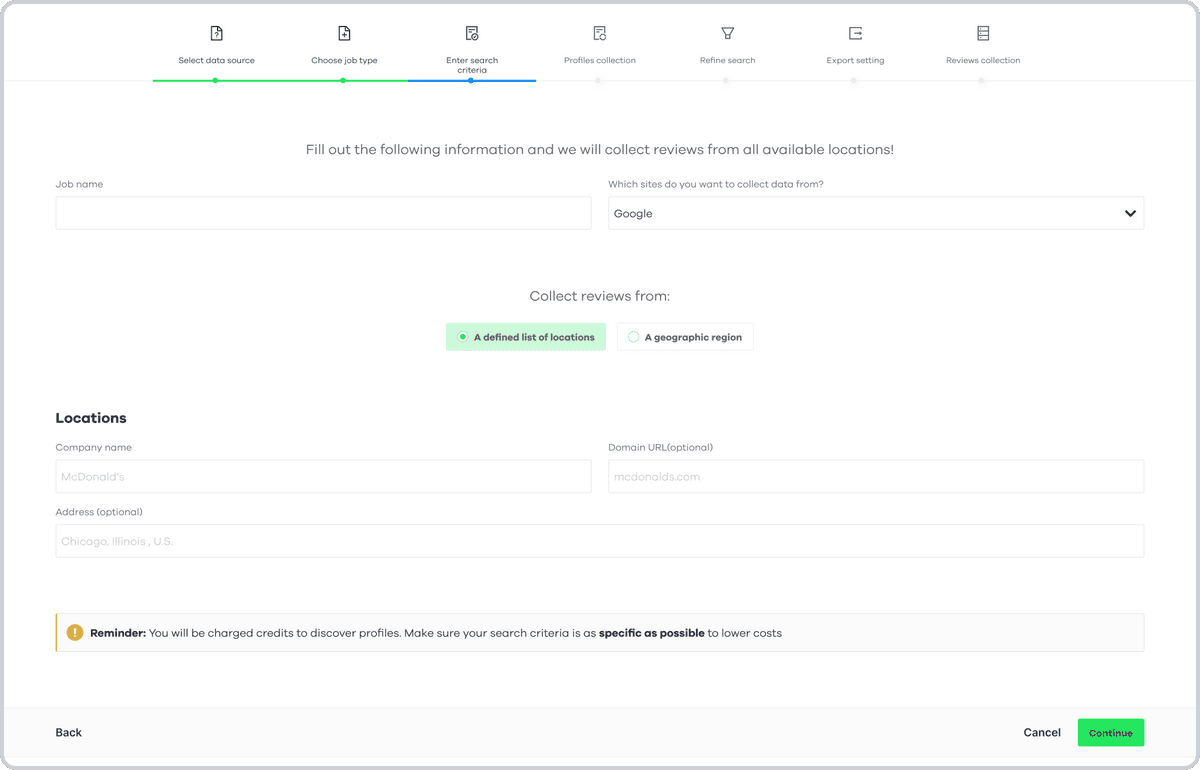The height and width of the screenshot is (770, 1200).
Task: Click the green dot under Choose job type
Action: [x=344, y=80]
